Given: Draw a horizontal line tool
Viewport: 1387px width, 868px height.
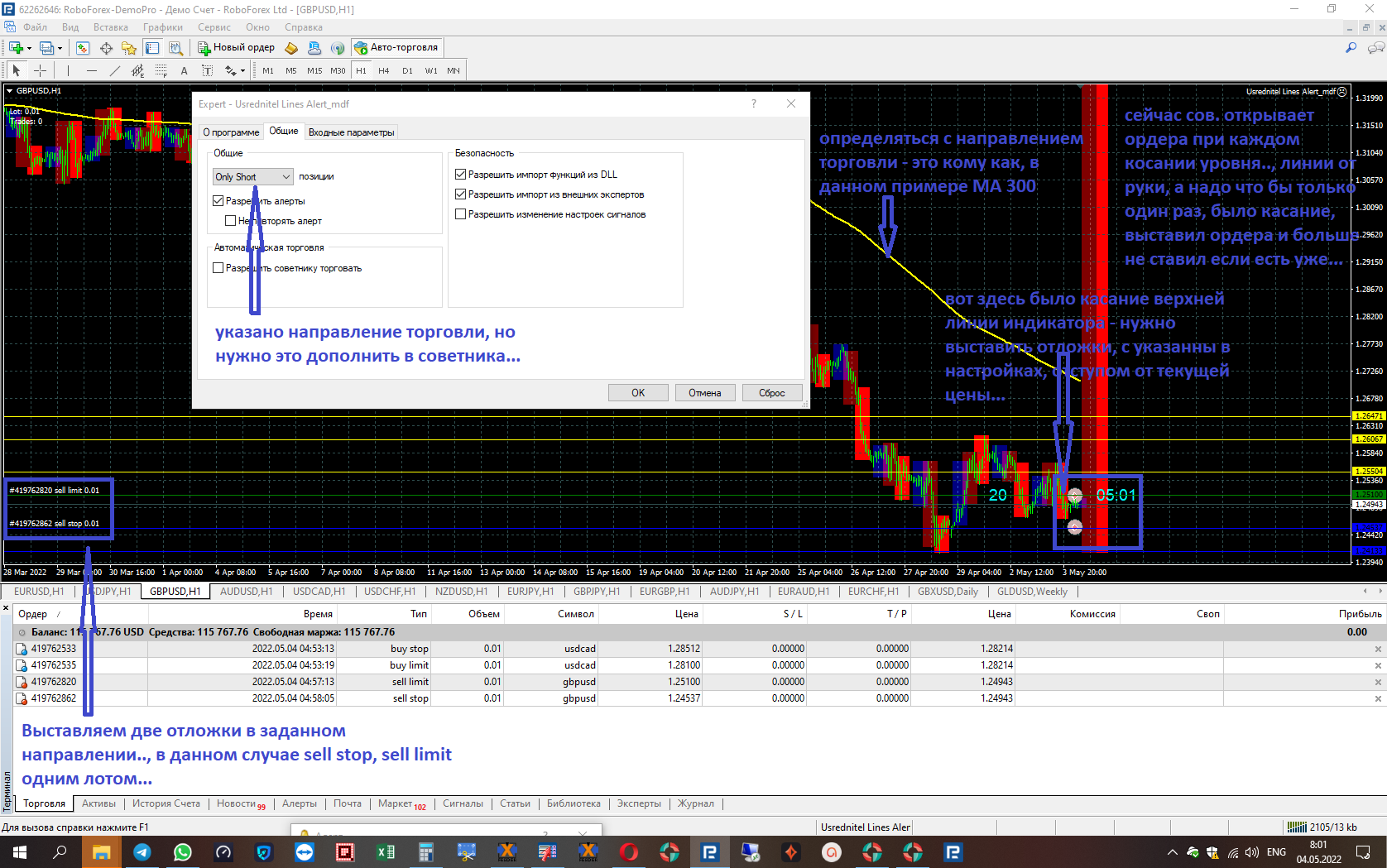Looking at the screenshot, I should click(92, 71).
